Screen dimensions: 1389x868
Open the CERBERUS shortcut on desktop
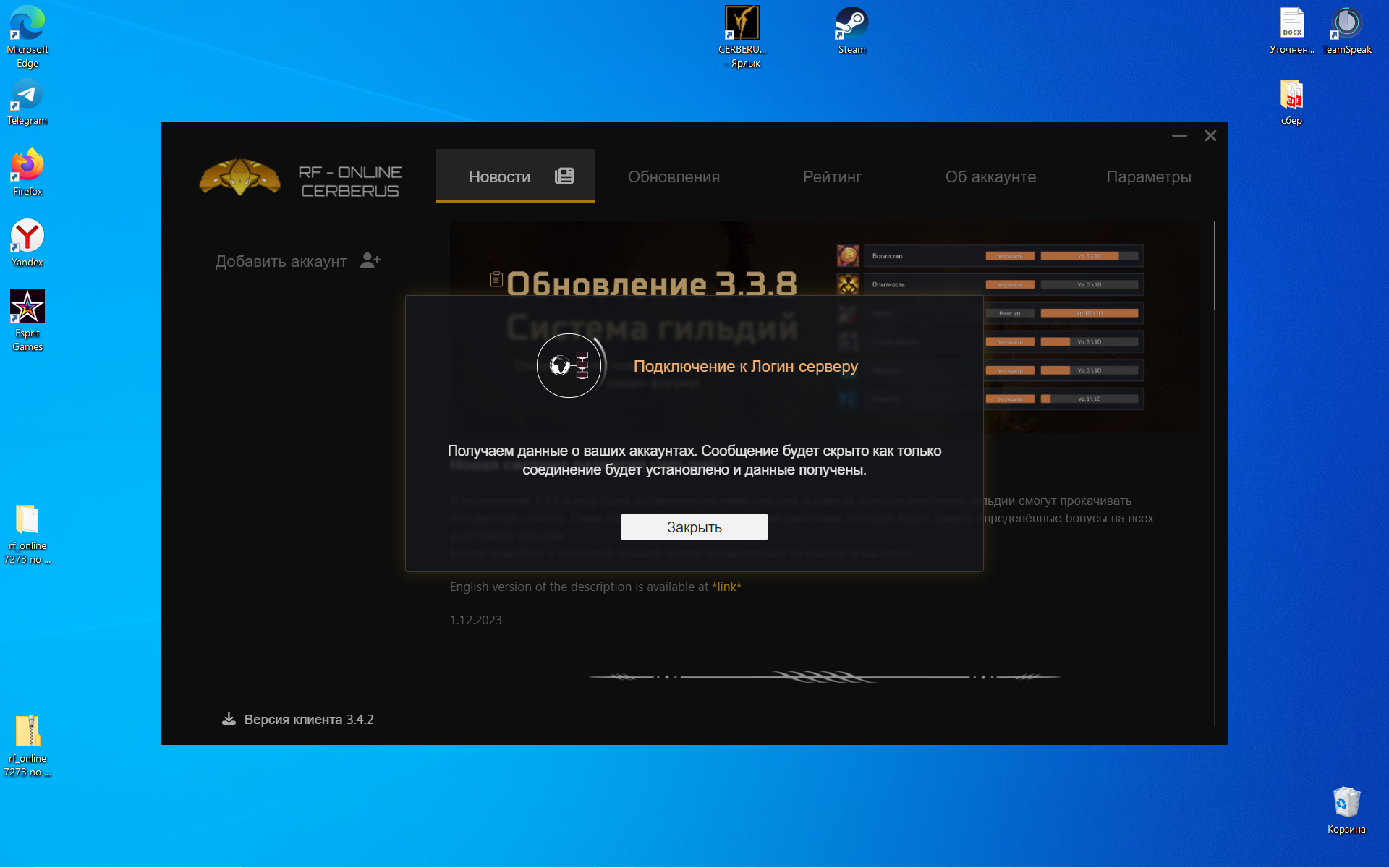point(742,36)
